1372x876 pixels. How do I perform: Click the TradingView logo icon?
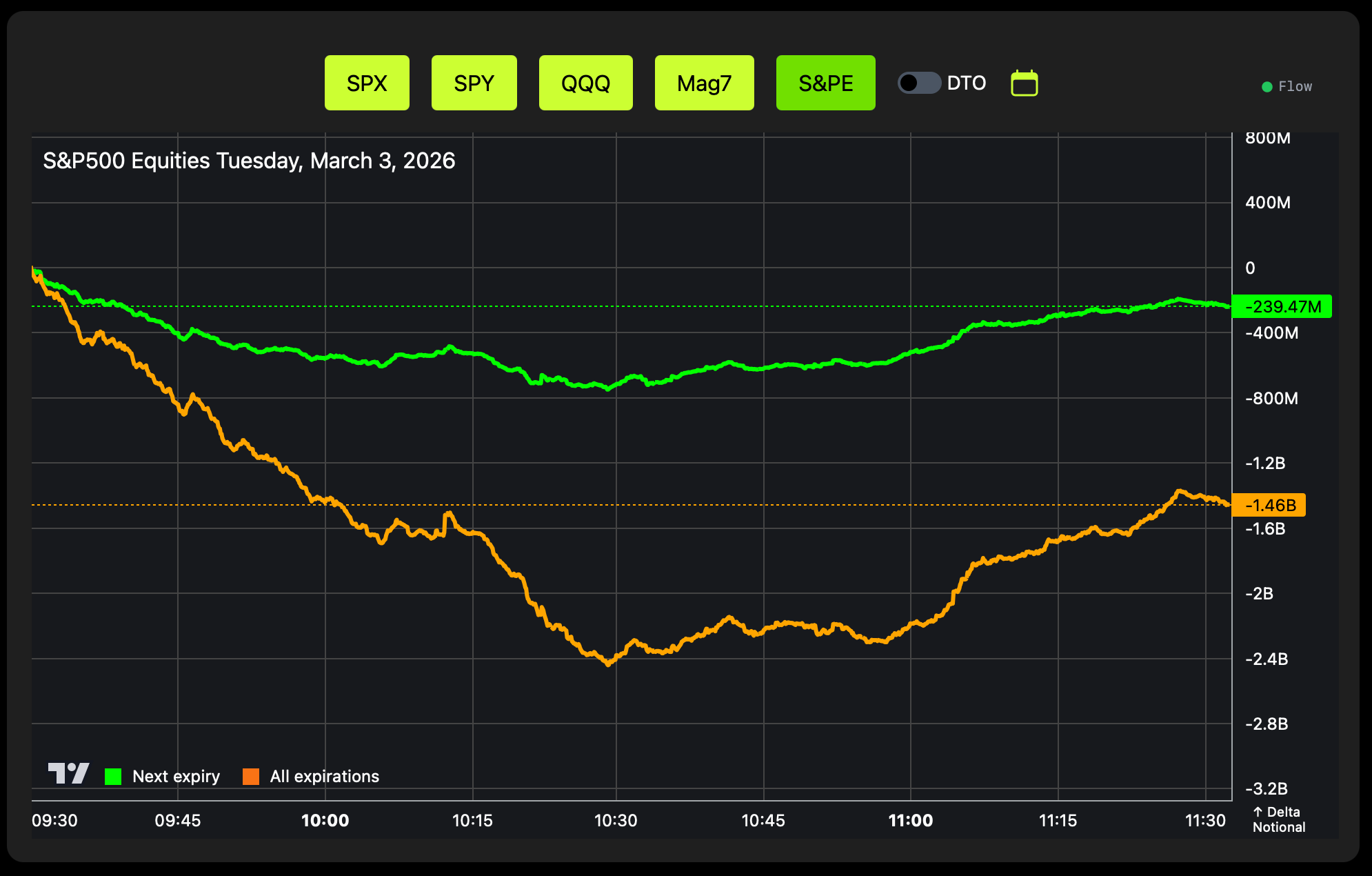pyautogui.click(x=68, y=773)
